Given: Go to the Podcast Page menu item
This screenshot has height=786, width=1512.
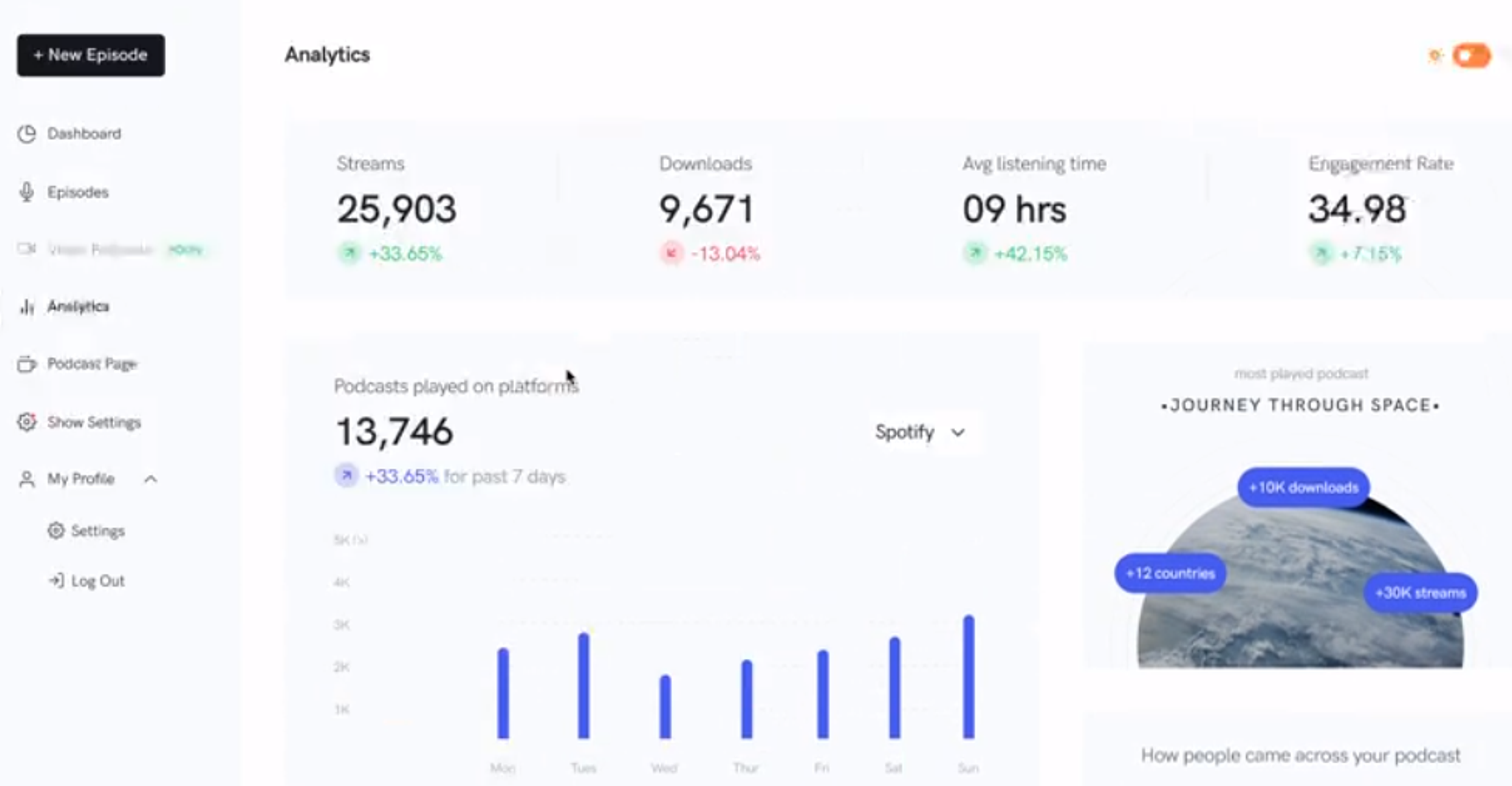Looking at the screenshot, I should point(92,364).
